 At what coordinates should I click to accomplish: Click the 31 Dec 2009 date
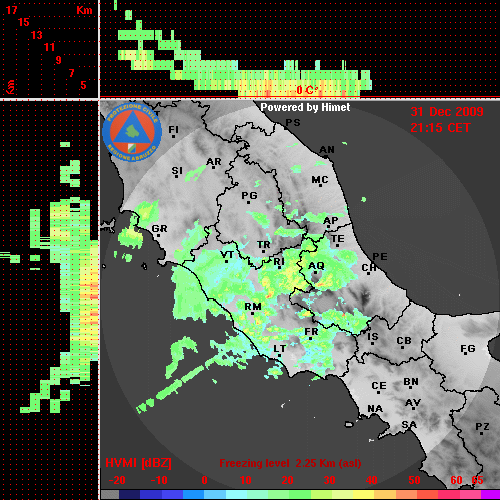click(447, 112)
